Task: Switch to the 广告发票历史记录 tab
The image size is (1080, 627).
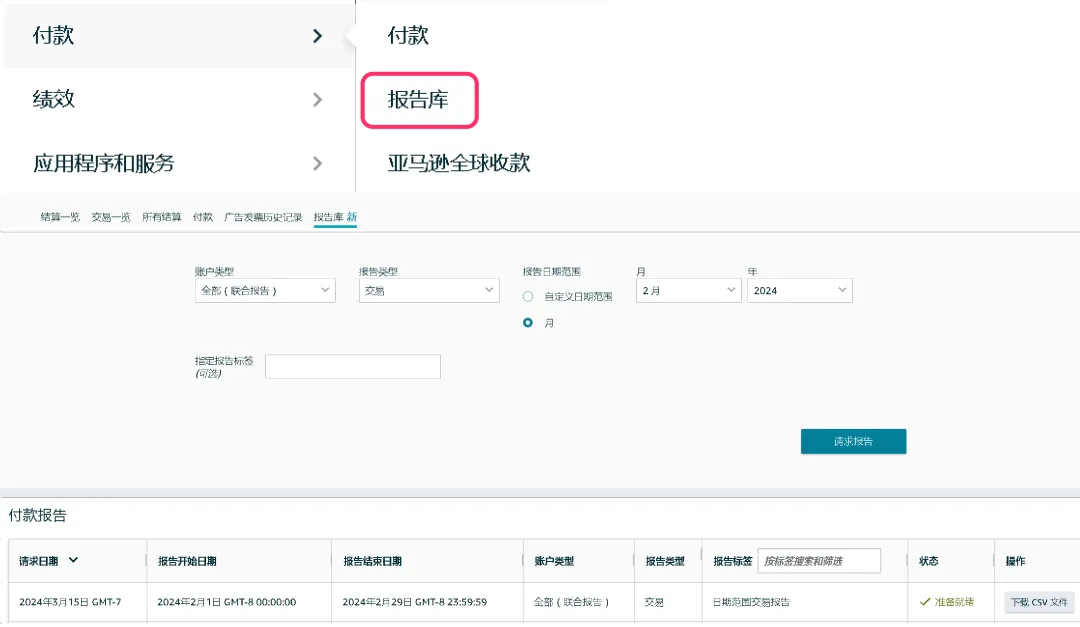Action: click(262, 217)
